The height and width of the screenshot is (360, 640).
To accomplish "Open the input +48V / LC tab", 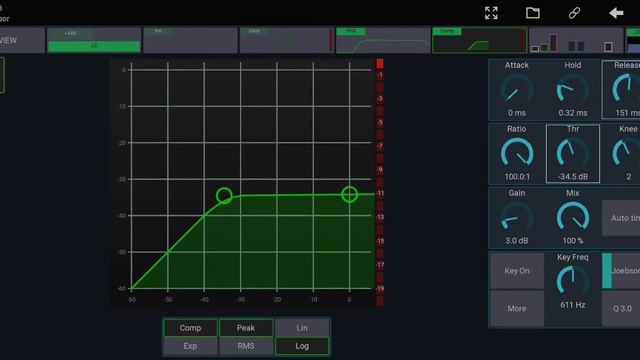I will click(x=94, y=40).
